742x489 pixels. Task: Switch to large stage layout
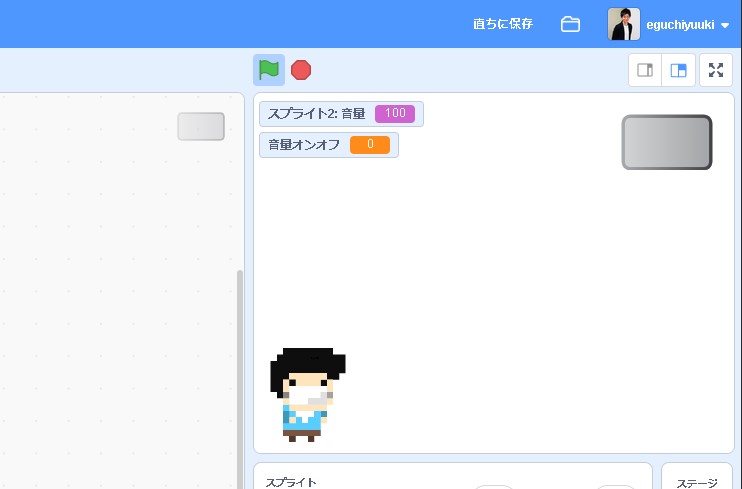click(679, 70)
